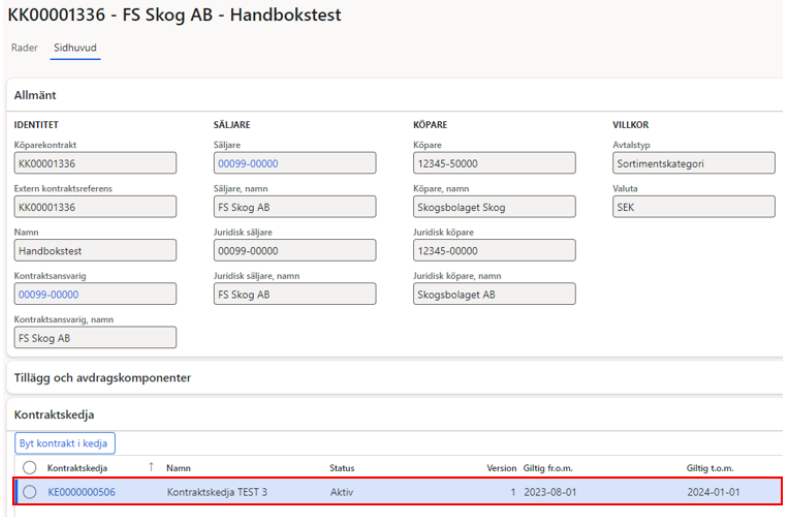Focus the Valuta SEK field
This screenshot has width=793, height=517.
point(693,207)
